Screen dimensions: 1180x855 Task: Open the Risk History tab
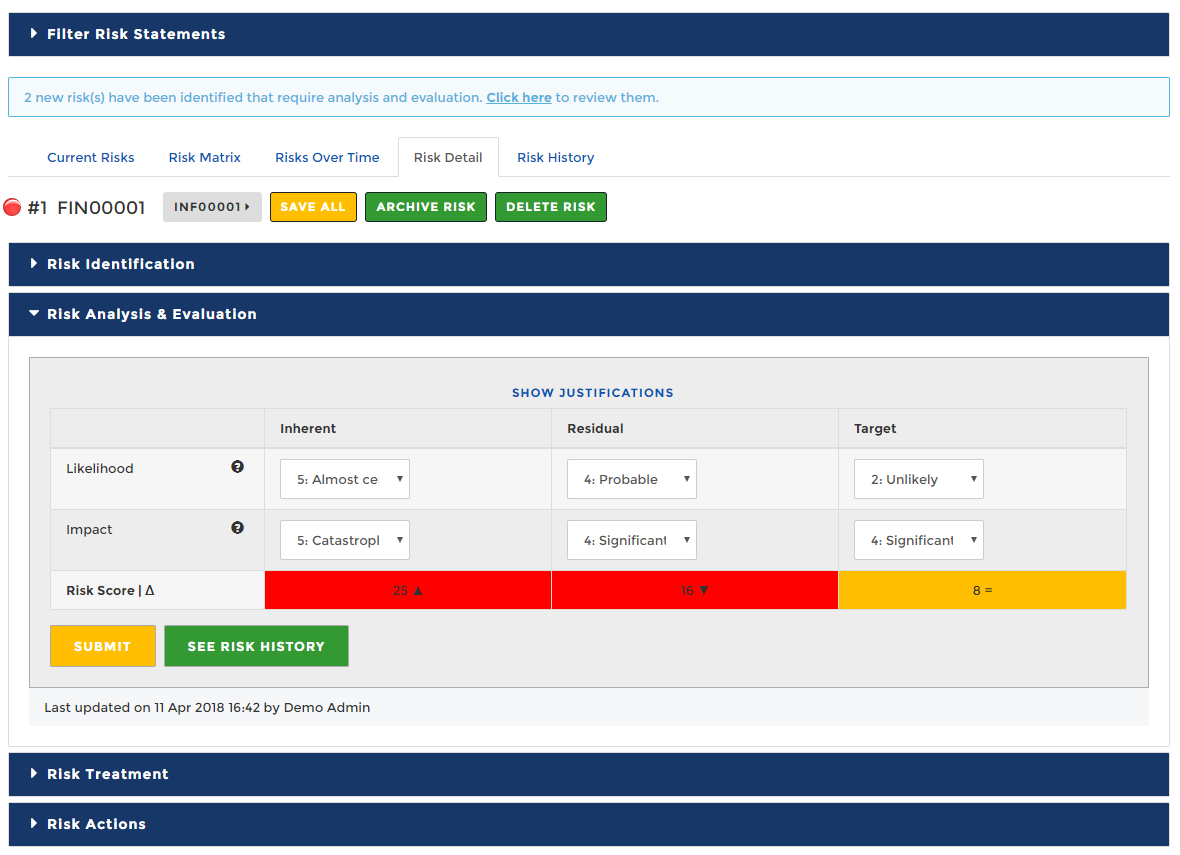tap(555, 157)
